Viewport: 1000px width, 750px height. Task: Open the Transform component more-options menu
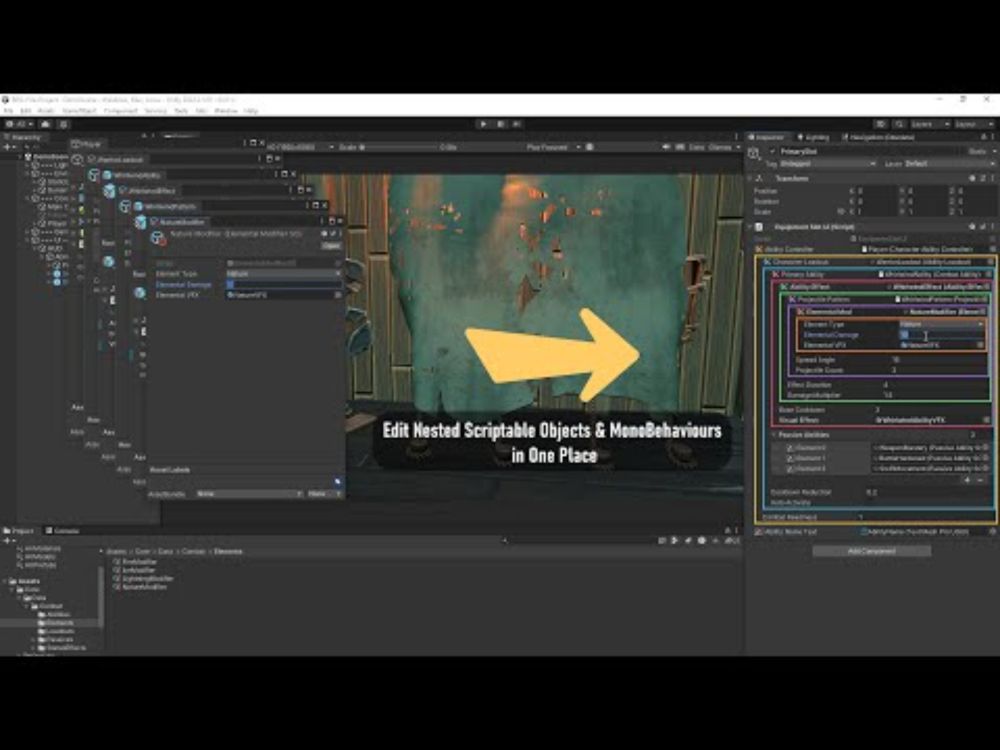click(x=992, y=179)
